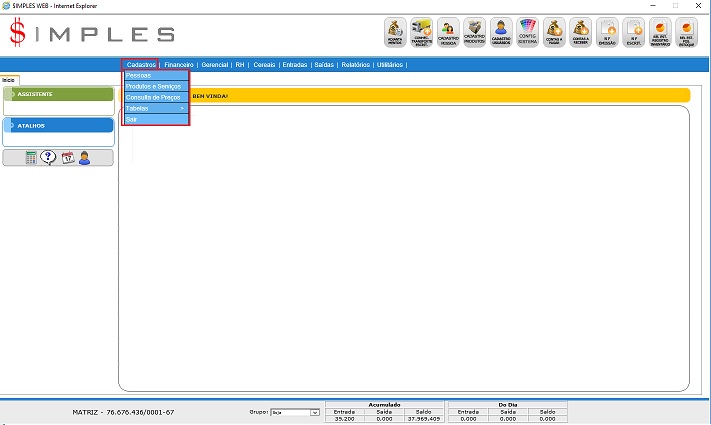Open the Cadastro Usuários icon
Image resolution: width=711 pixels, height=425 pixels.
pyautogui.click(x=501, y=32)
